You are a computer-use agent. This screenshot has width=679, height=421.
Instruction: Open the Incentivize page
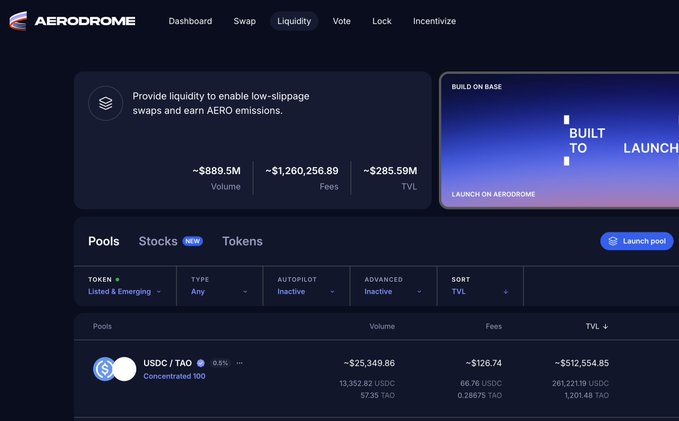click(434, 21)
